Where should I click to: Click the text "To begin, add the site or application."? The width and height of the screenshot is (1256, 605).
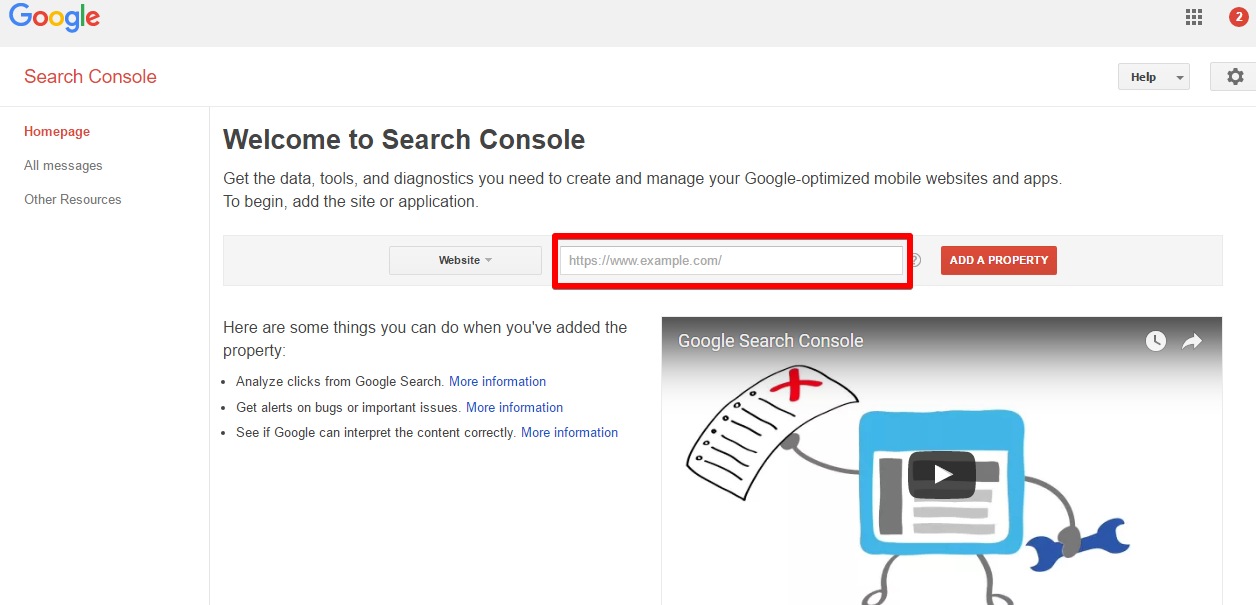351,202
